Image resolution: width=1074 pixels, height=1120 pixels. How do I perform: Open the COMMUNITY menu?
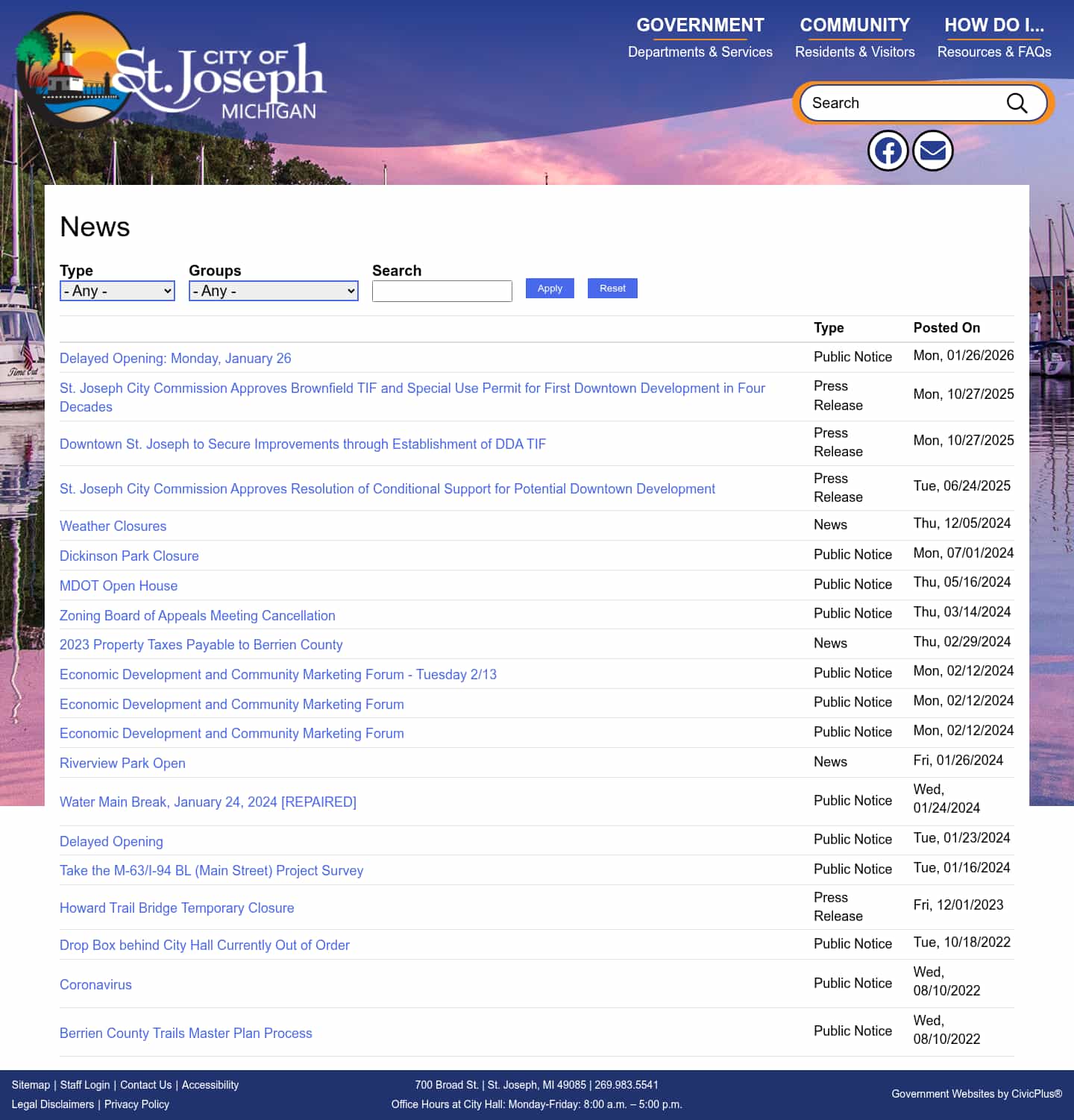click(855, 25)
